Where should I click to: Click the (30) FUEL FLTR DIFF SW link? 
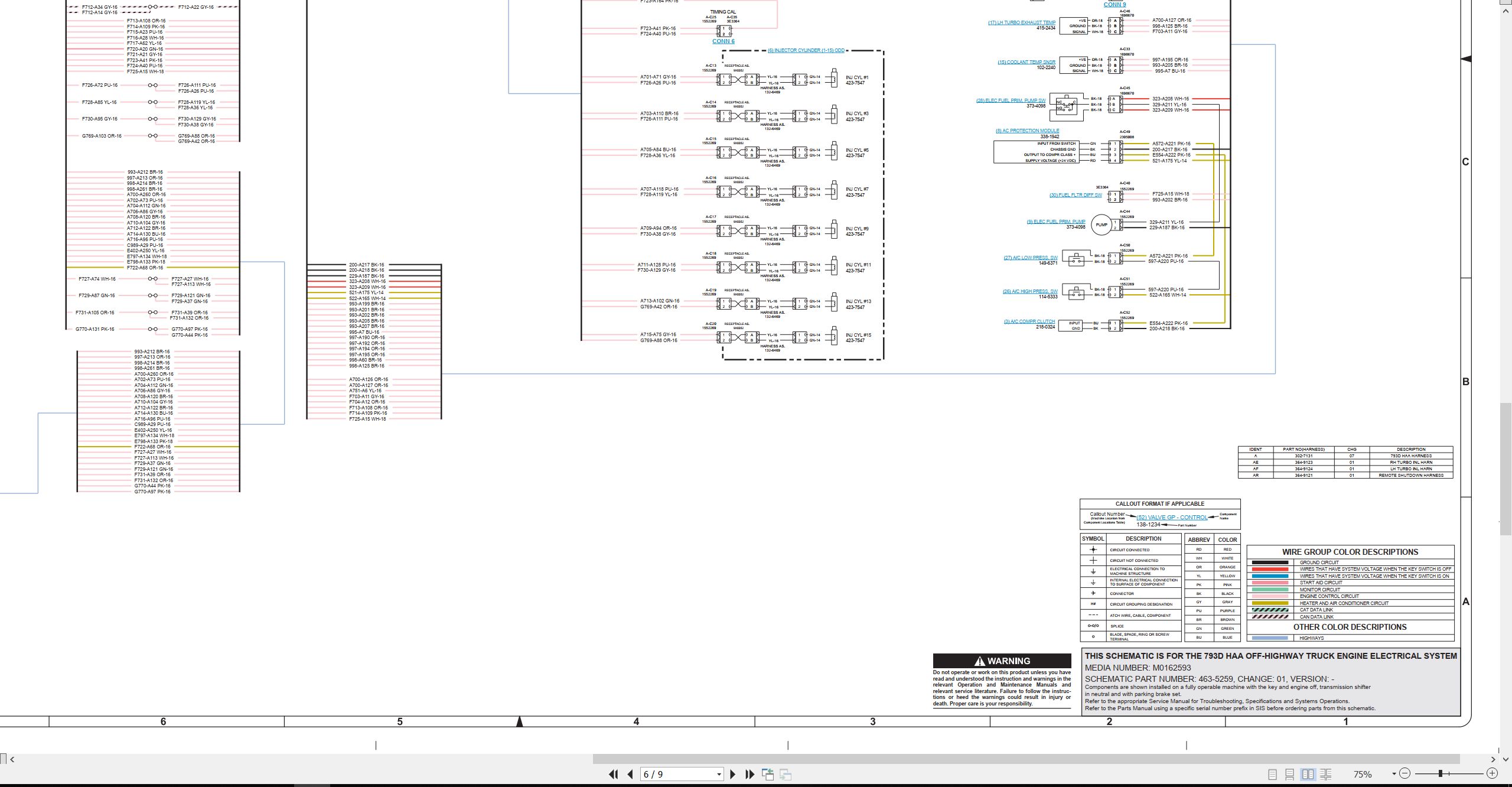[1076, 195]
